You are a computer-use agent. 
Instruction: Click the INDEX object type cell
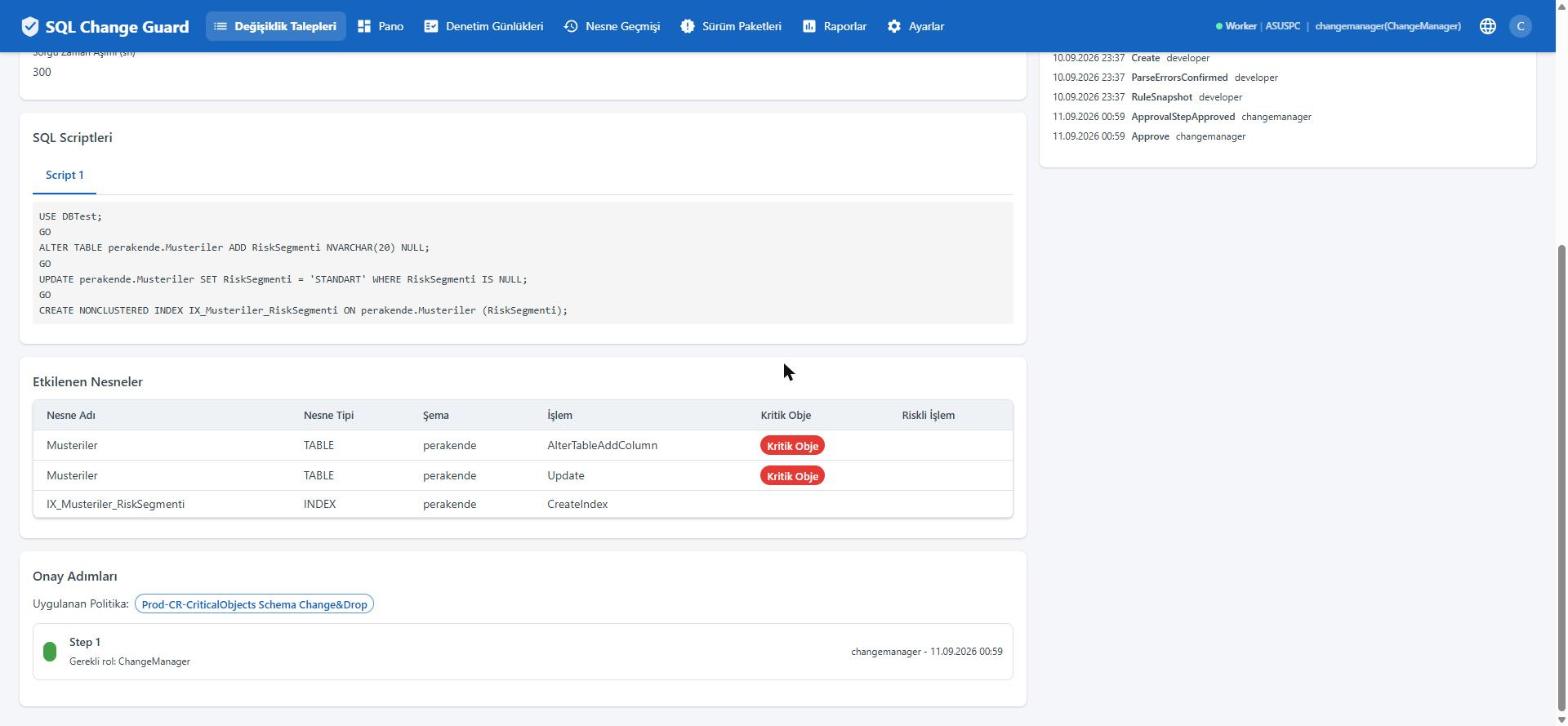point(320,504)
